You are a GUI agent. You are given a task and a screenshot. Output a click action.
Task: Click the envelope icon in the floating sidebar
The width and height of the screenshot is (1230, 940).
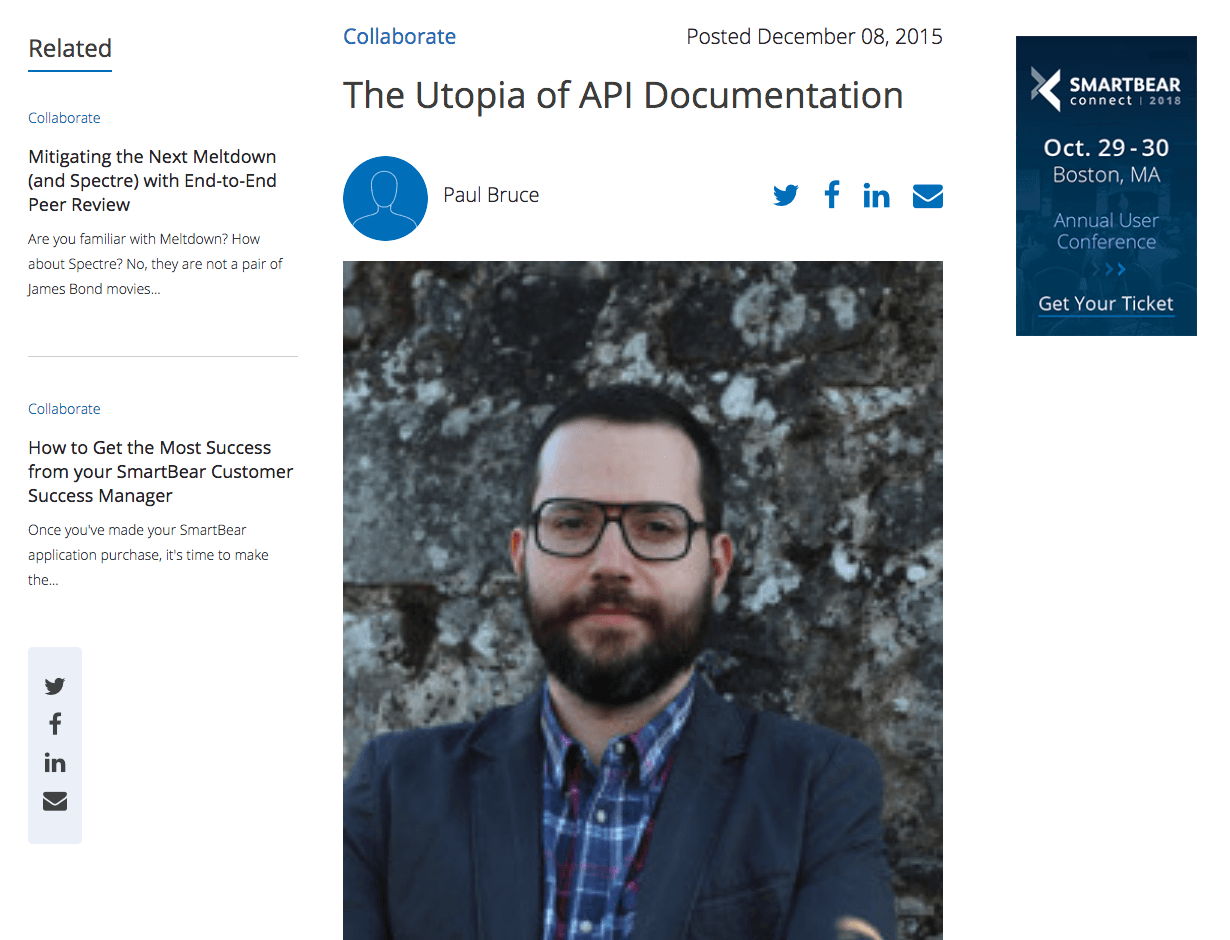click(55, 801)
